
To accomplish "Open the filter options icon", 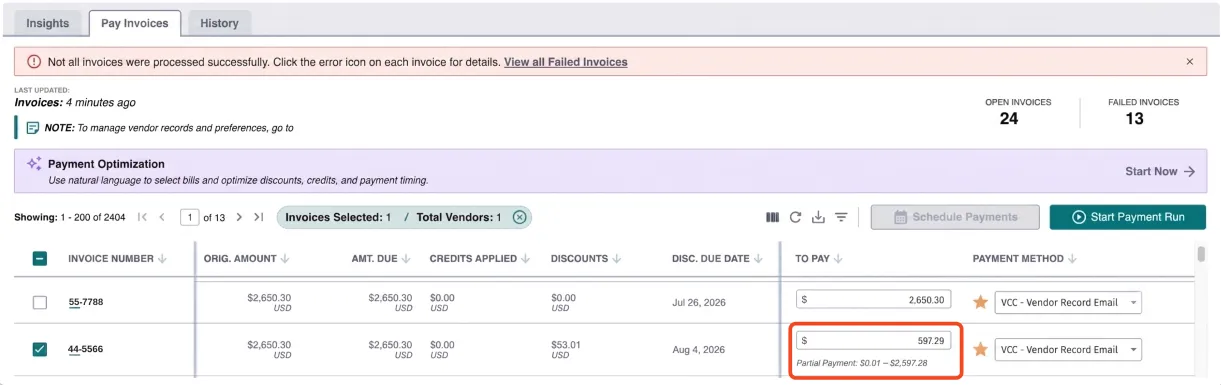I will pyautogui.click(x=841, y=217).
